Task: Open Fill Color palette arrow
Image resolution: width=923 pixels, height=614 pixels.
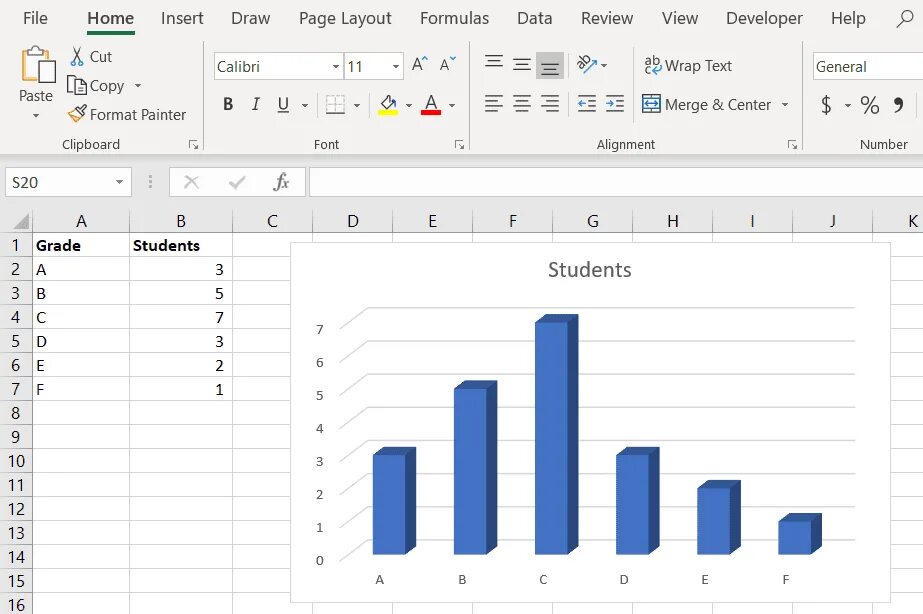Action: 409,106
